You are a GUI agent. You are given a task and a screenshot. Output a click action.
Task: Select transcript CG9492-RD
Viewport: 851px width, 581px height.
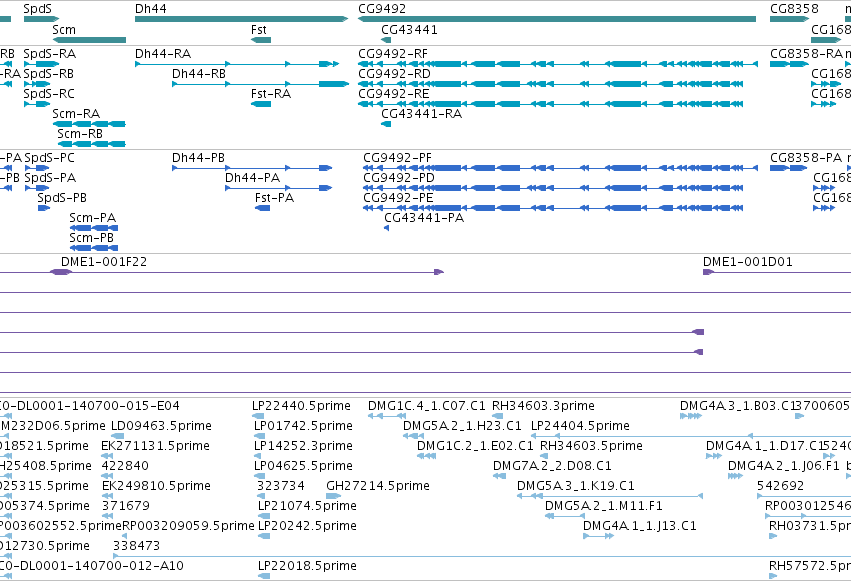[x=551, y=84]
